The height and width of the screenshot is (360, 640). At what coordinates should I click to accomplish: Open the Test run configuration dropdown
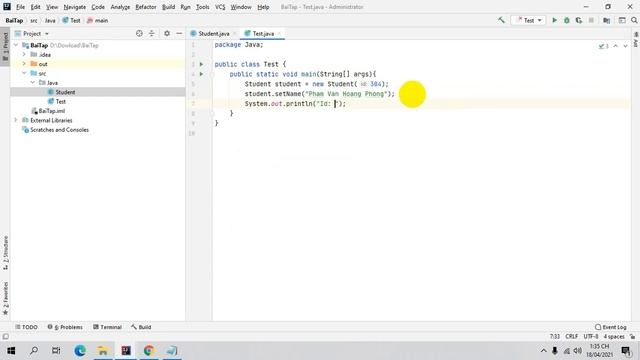pos(528,20)
